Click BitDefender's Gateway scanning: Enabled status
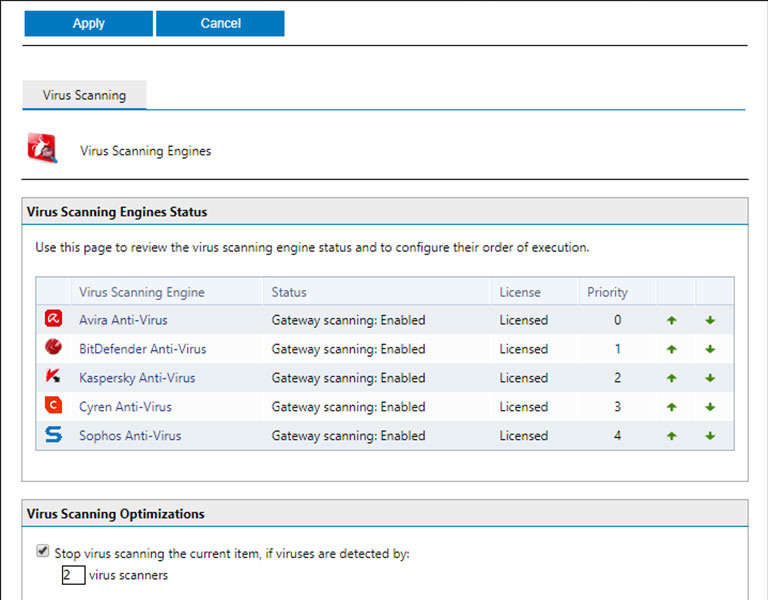Image resolution: width=768 pixels, height=600 pixels. pyautogui.click(x=348, y=349)
